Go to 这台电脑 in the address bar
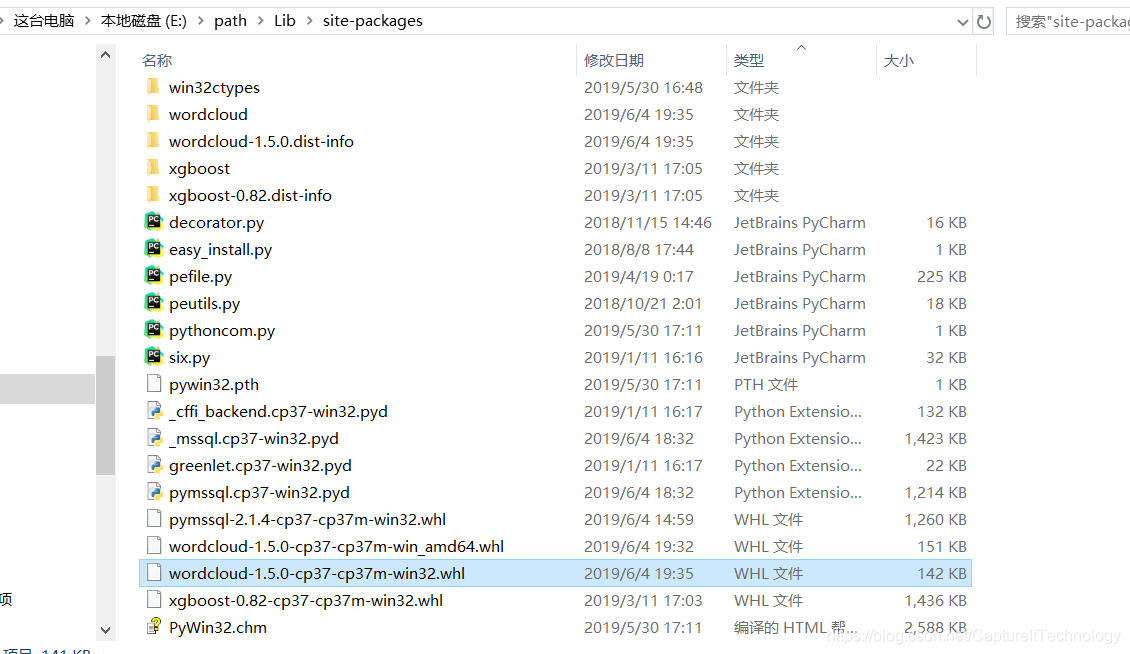 tap(44, 21)
